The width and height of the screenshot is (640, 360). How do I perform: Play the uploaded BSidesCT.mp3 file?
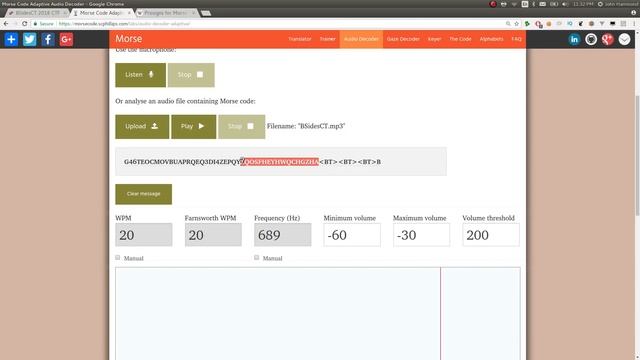click(193, 127)
